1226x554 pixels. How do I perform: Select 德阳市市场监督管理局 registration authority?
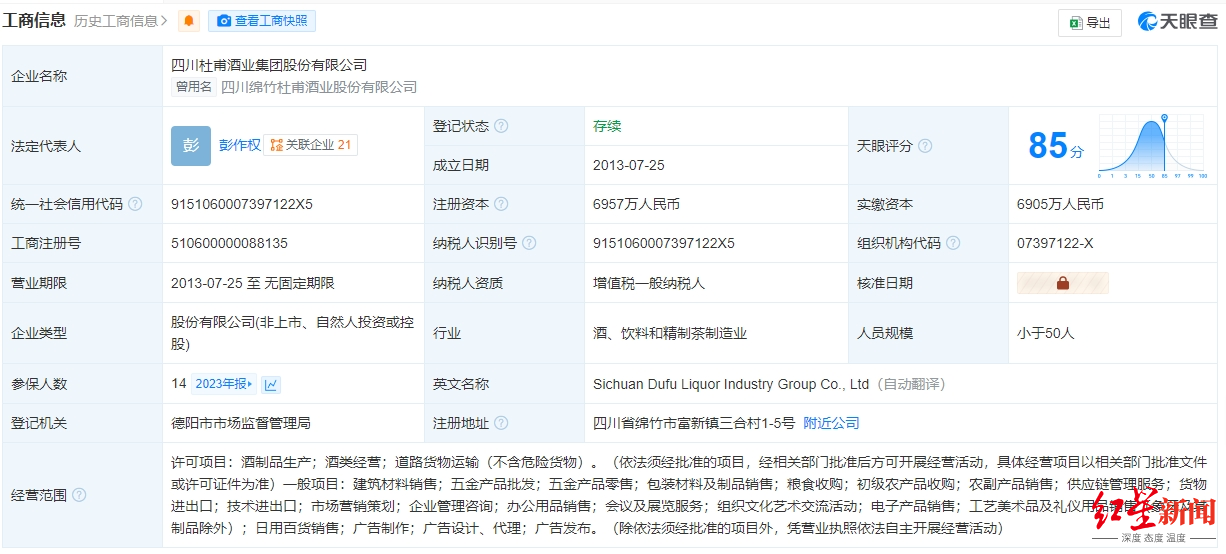241,423
